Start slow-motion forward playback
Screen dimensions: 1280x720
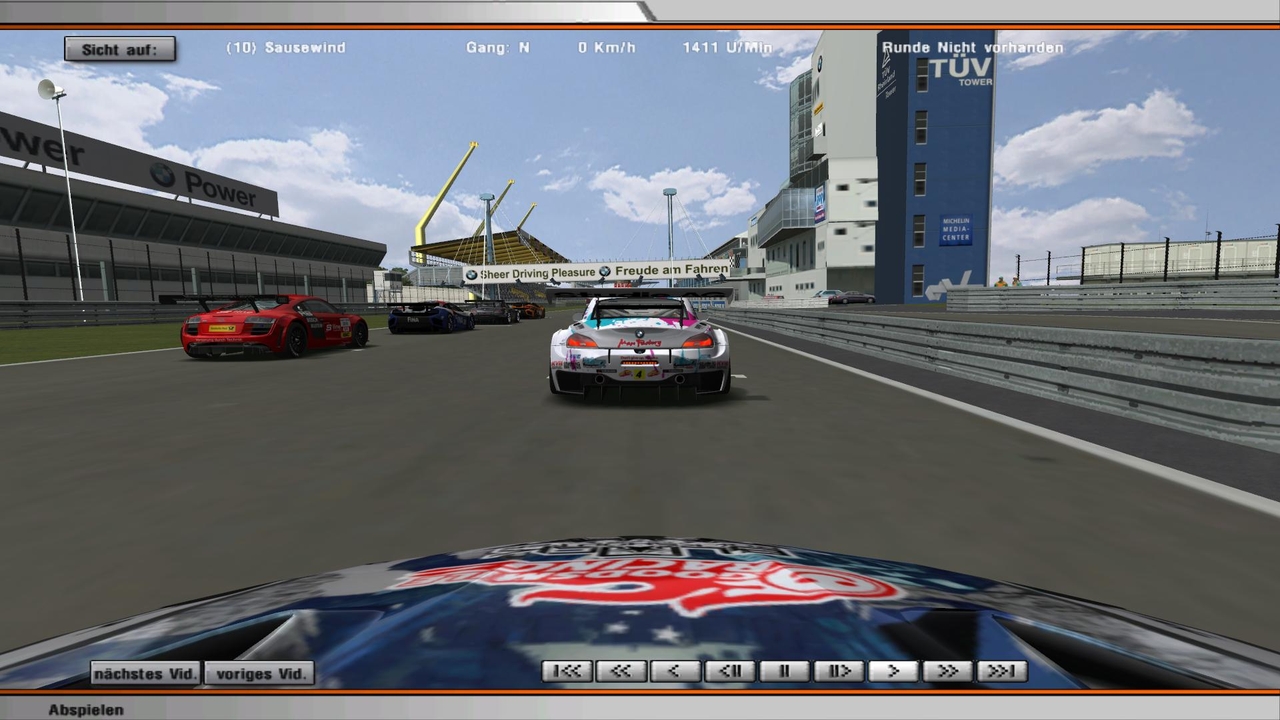pyautogui.click(x=838, y=671)
